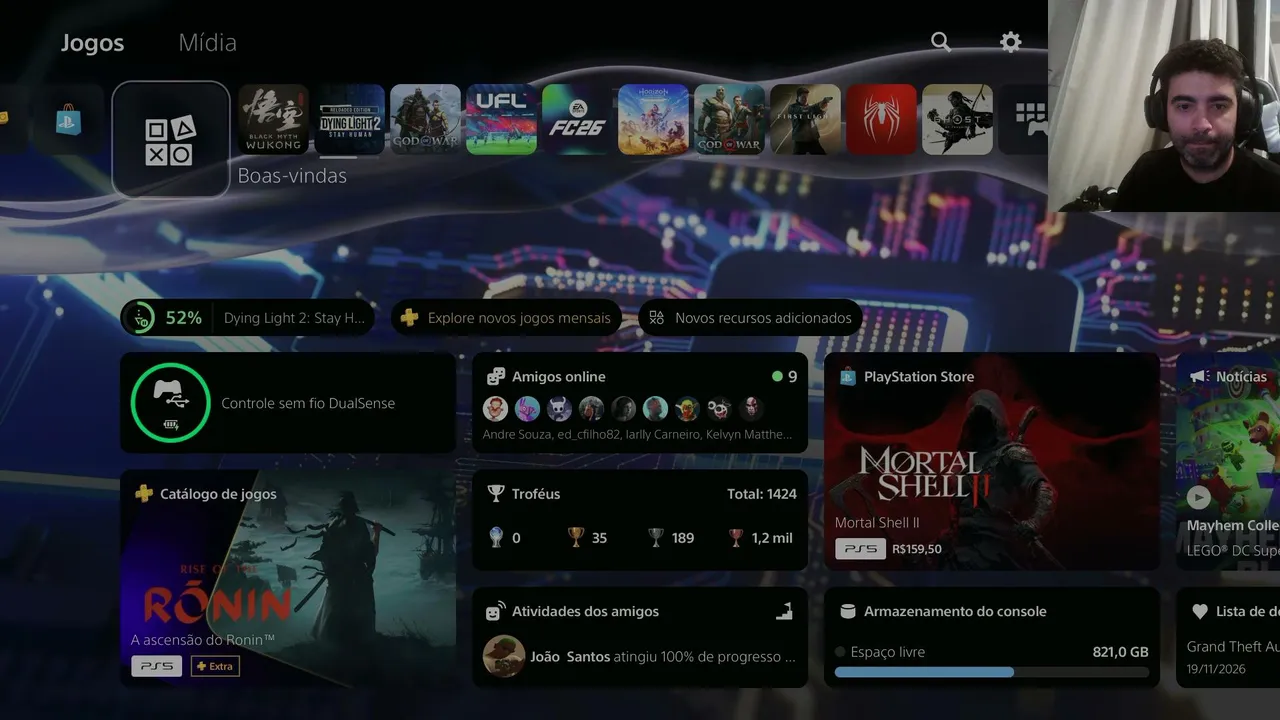Screen dimensions: 1280x720
Task: Play the Mayhem Collection news video
Action: point(1199,497)
